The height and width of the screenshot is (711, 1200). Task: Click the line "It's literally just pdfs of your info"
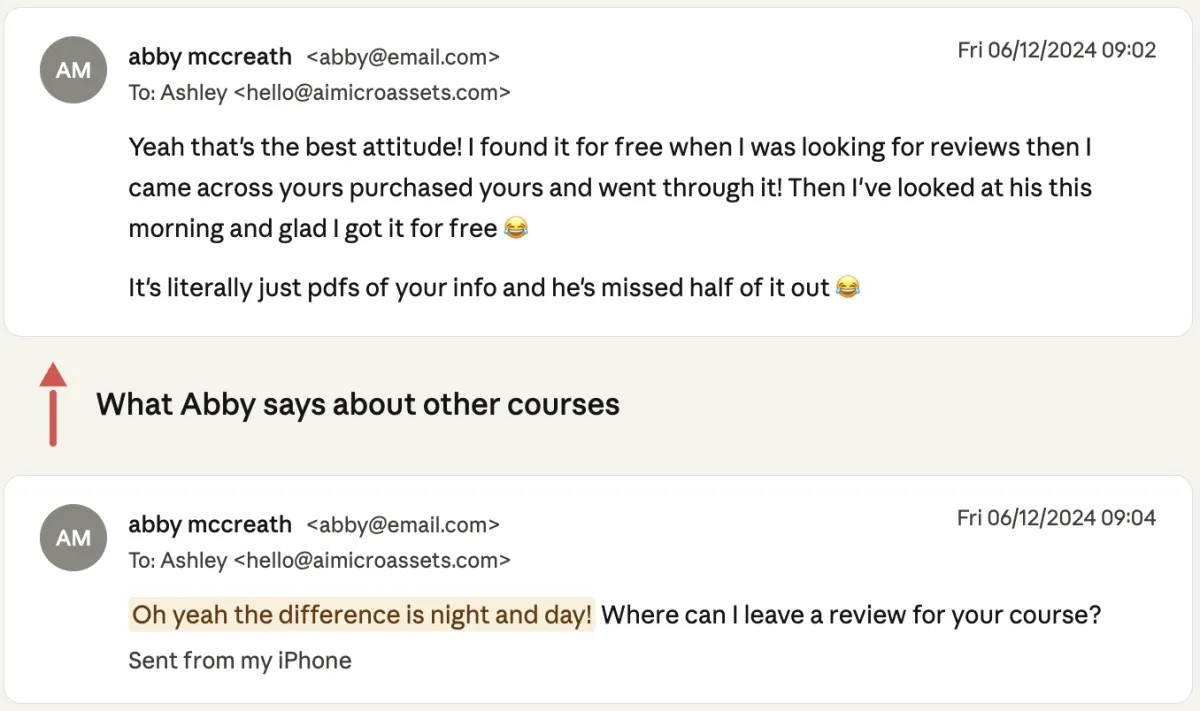coord(478,288)
